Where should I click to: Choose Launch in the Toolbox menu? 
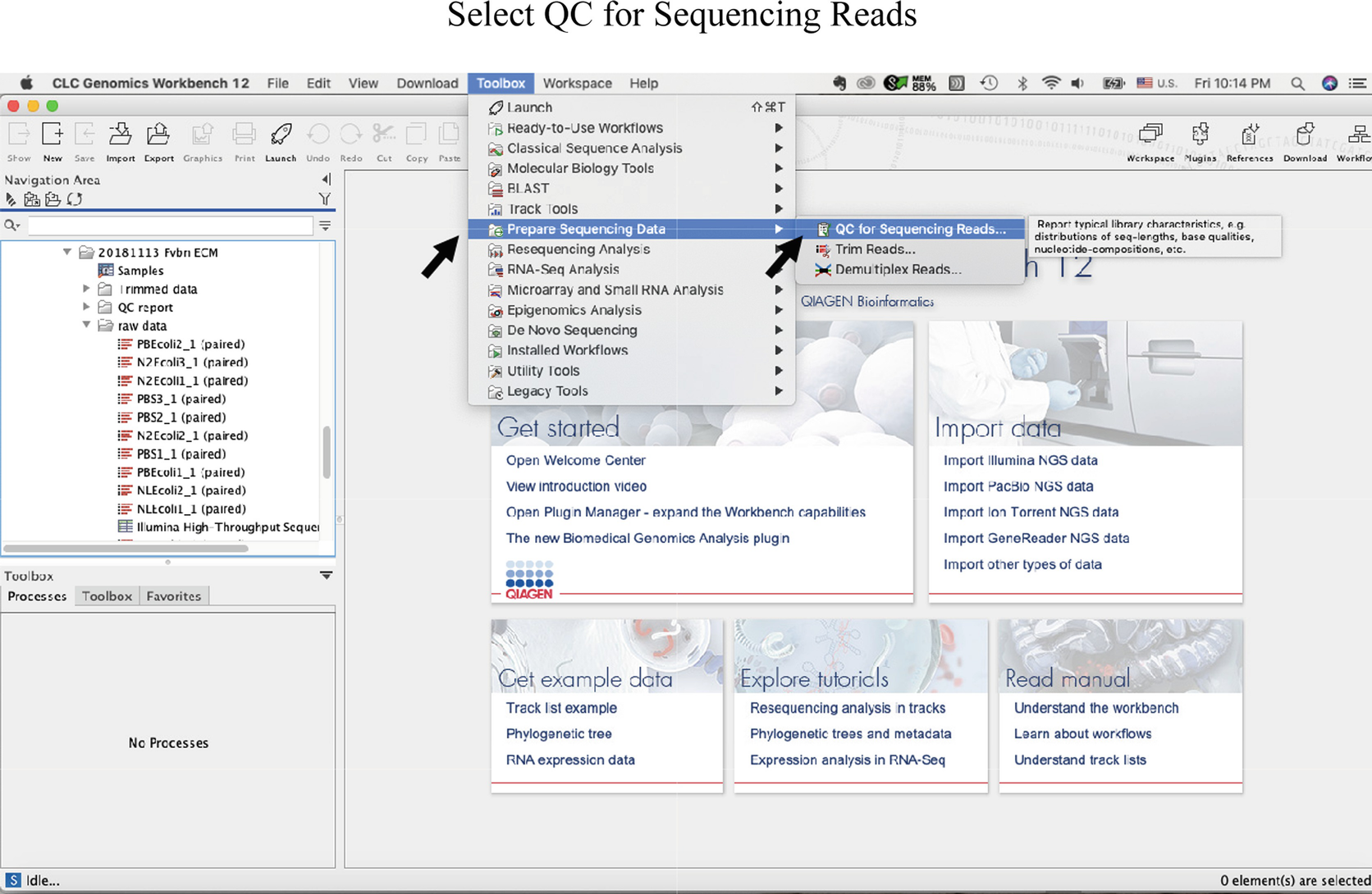(631, 107)
